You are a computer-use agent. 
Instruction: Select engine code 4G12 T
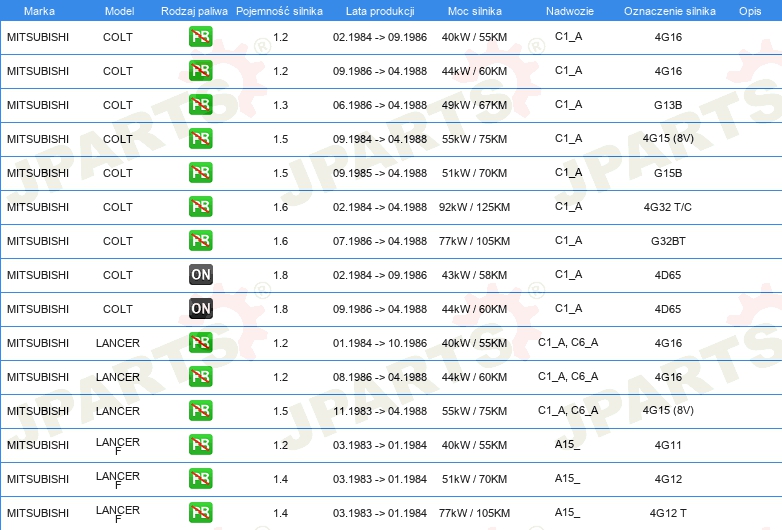pos(668,513)
